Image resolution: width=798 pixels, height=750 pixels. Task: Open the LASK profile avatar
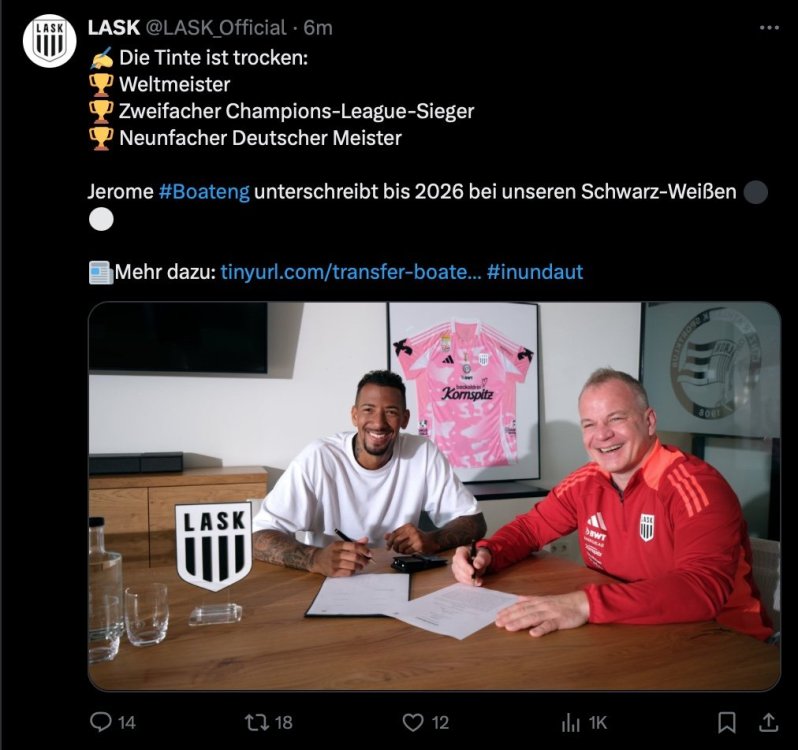click(49, 41)
